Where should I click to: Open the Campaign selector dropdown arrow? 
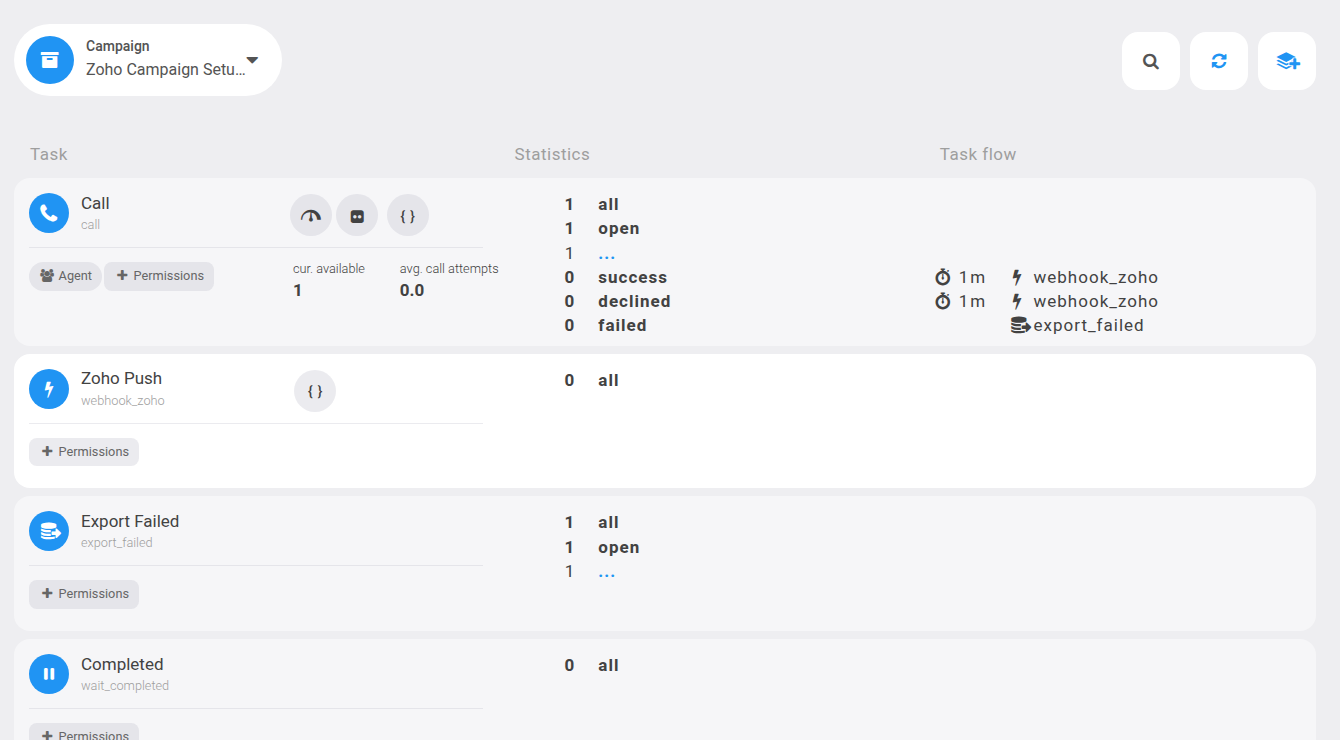(x=252, y=60)
